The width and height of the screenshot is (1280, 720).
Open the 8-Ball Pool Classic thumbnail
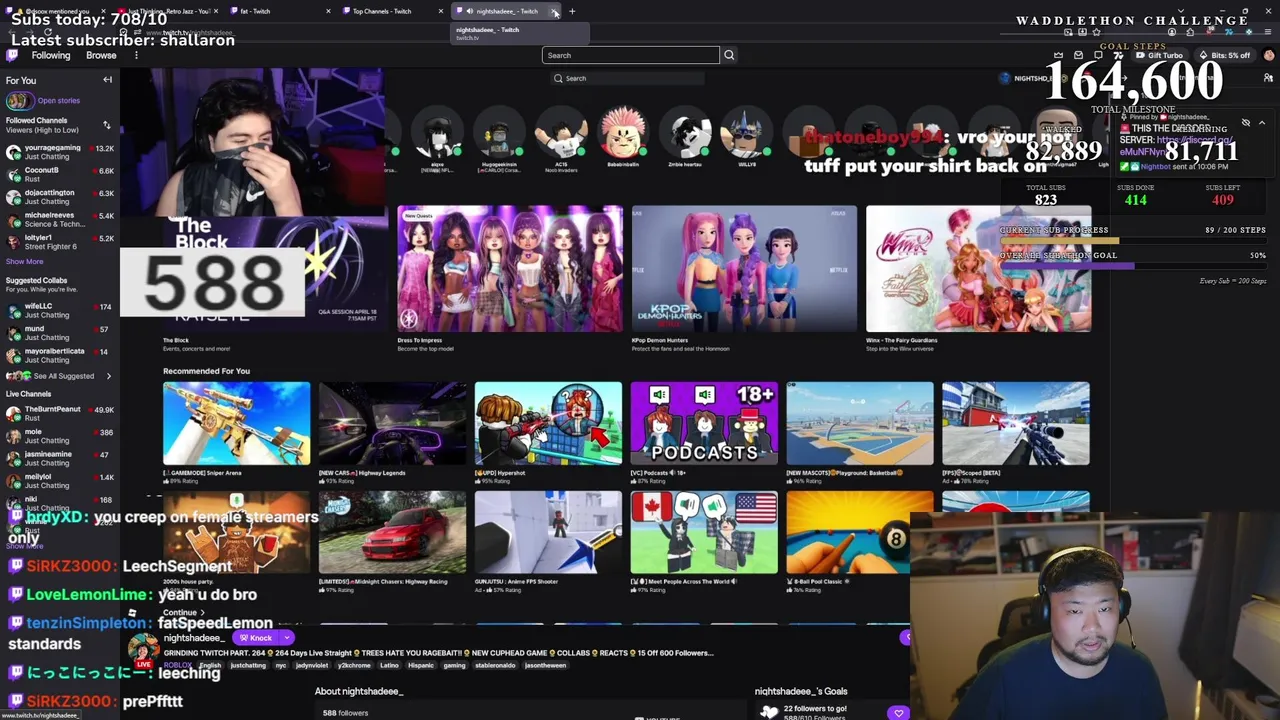tap(848, 532)
